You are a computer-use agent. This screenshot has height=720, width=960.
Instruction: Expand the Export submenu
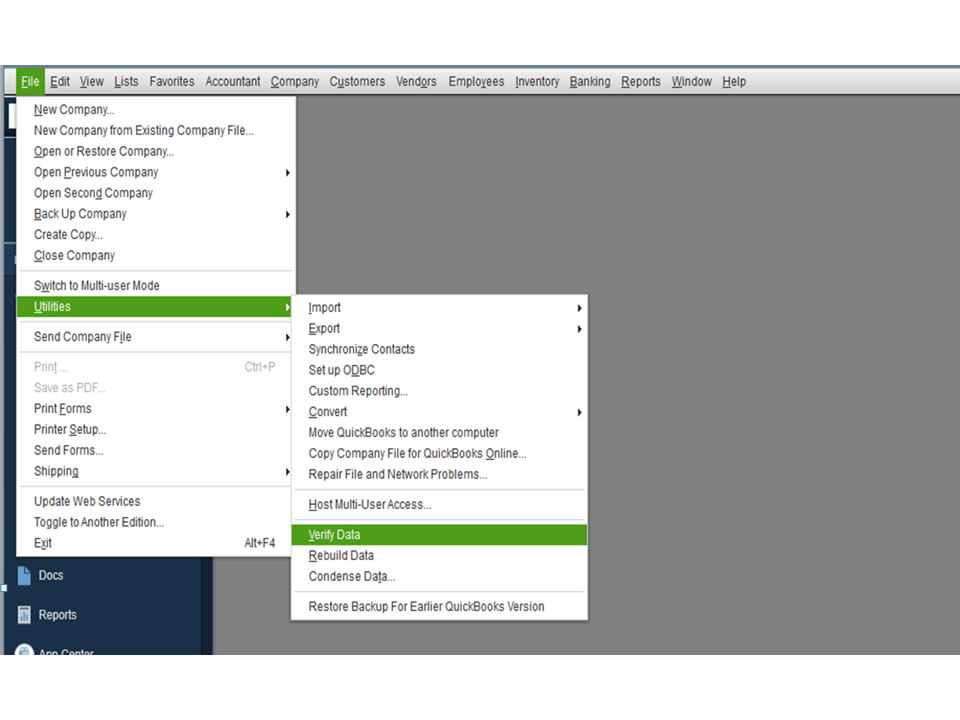(440, 328)
